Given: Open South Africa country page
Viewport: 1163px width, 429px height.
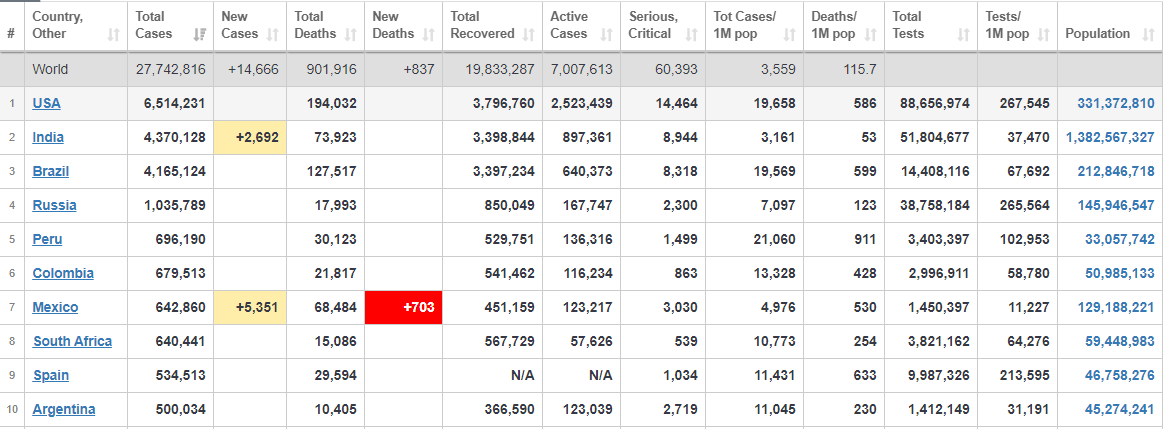Looking at the screenshot, I should pos(73,341).
